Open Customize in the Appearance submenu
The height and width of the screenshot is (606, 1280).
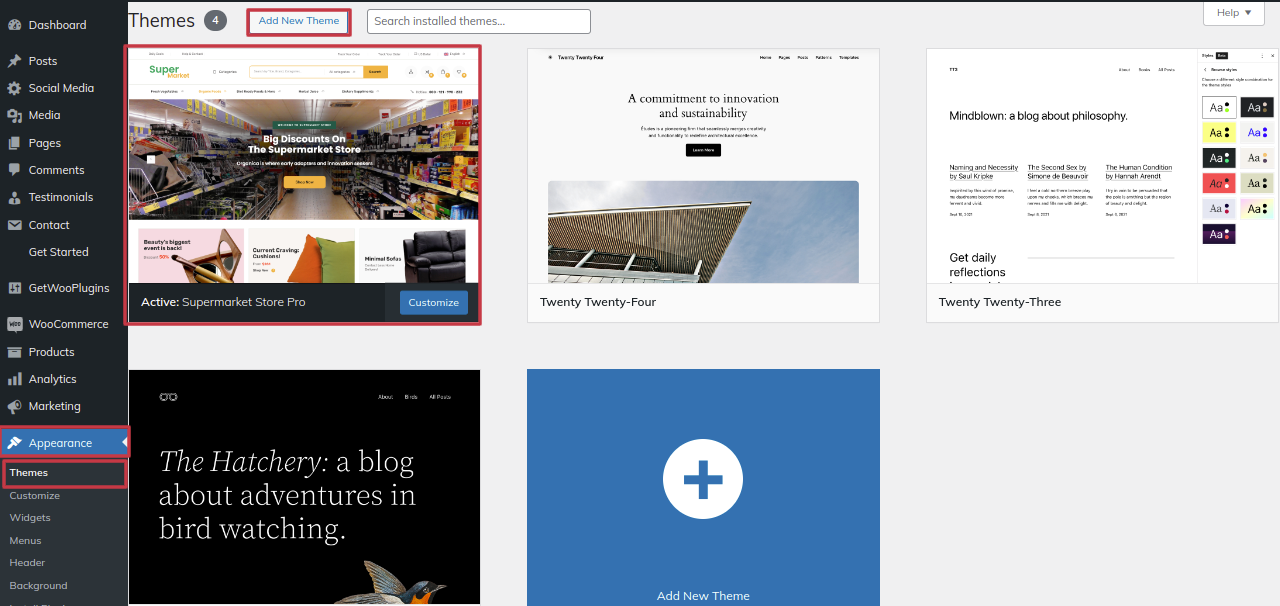[x=35, y=495]
